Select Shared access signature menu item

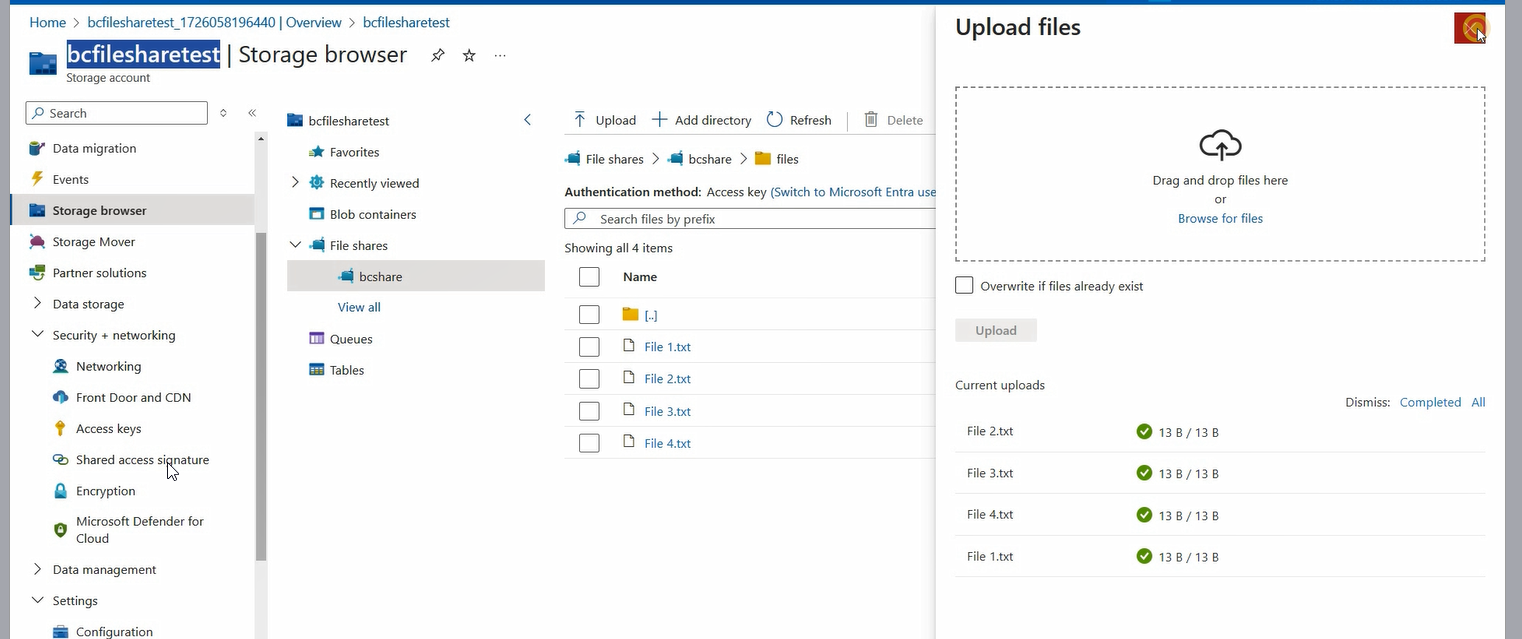pos(142,460)
